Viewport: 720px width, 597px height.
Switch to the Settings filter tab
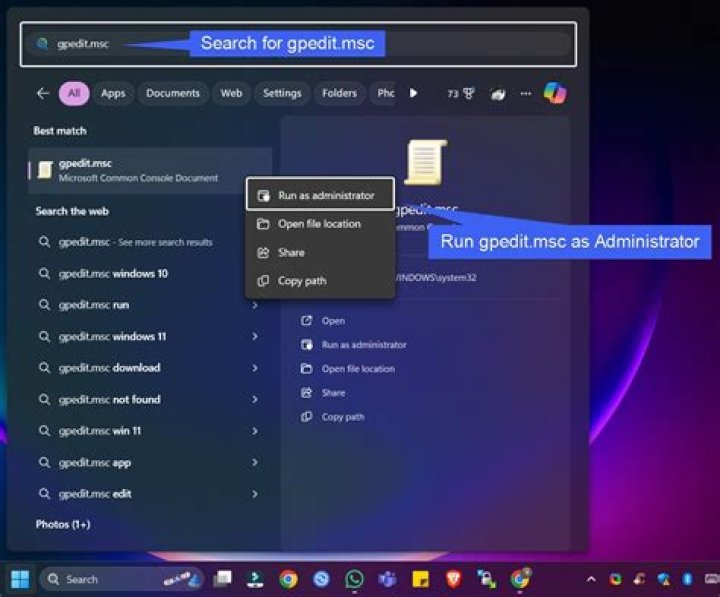pos(282,93)
